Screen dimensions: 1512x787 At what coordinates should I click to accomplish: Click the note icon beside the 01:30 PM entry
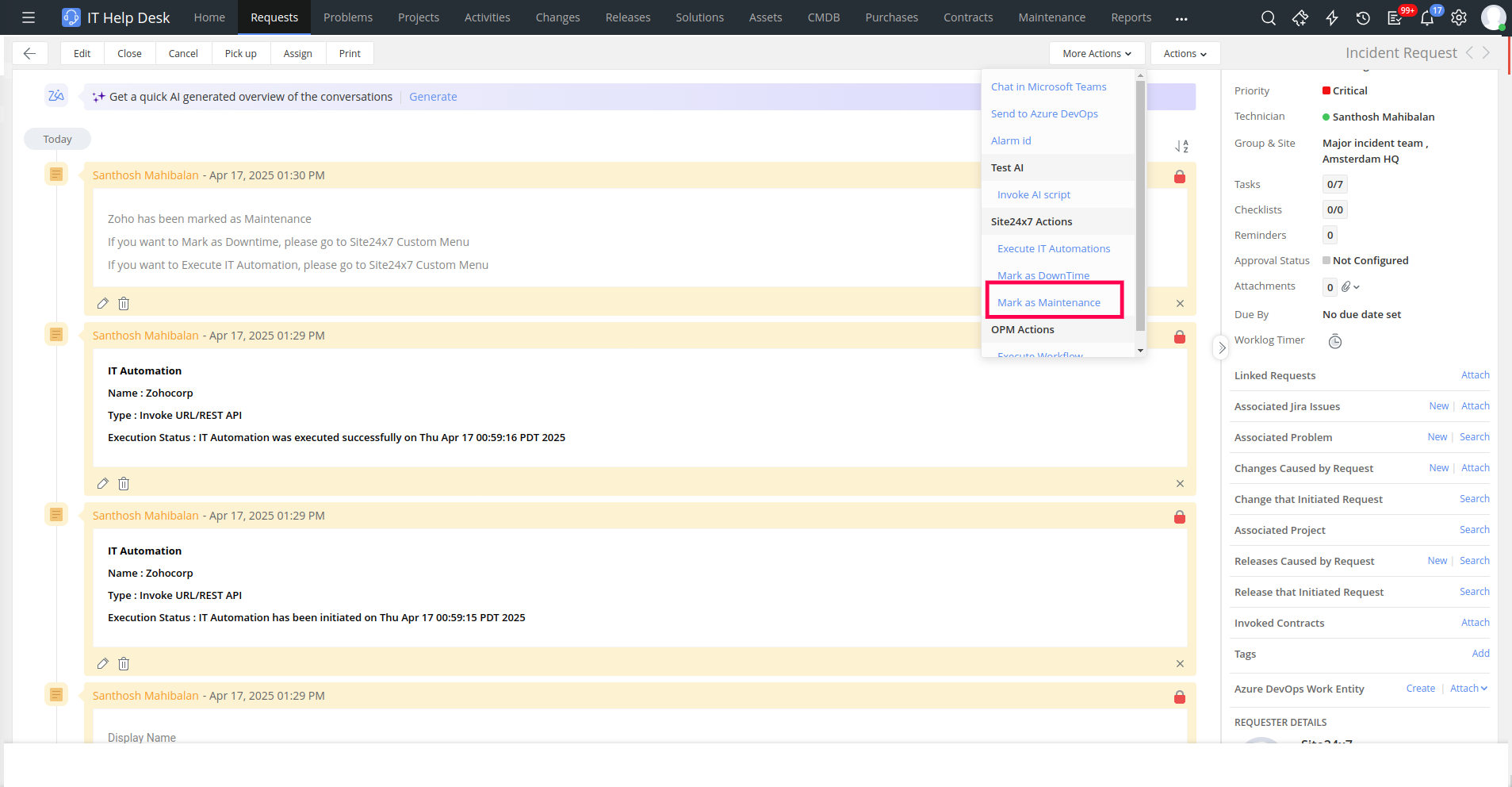coord(56,174)
